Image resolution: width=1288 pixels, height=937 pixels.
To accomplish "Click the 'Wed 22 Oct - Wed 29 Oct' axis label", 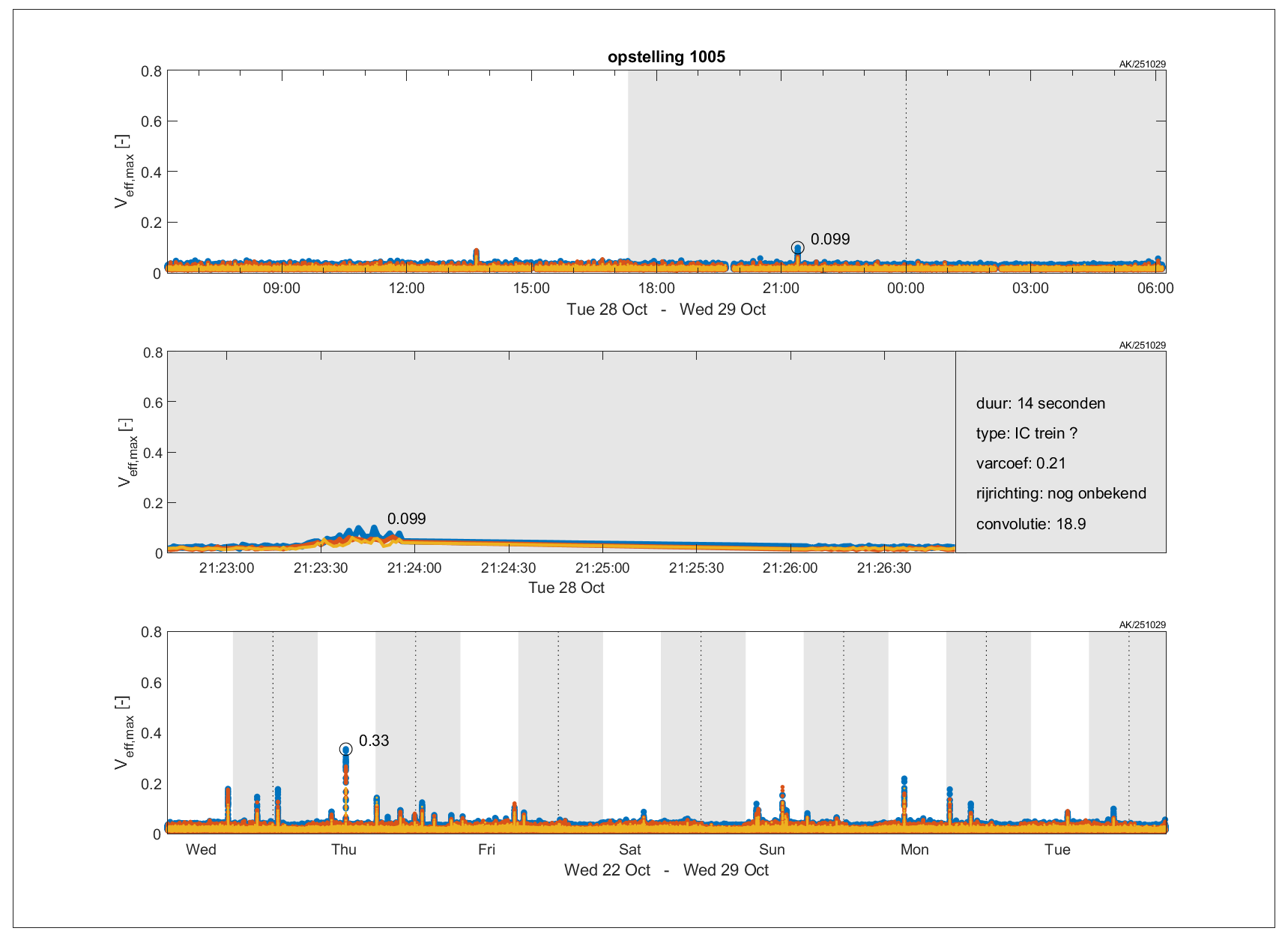I will pos(666,870).
